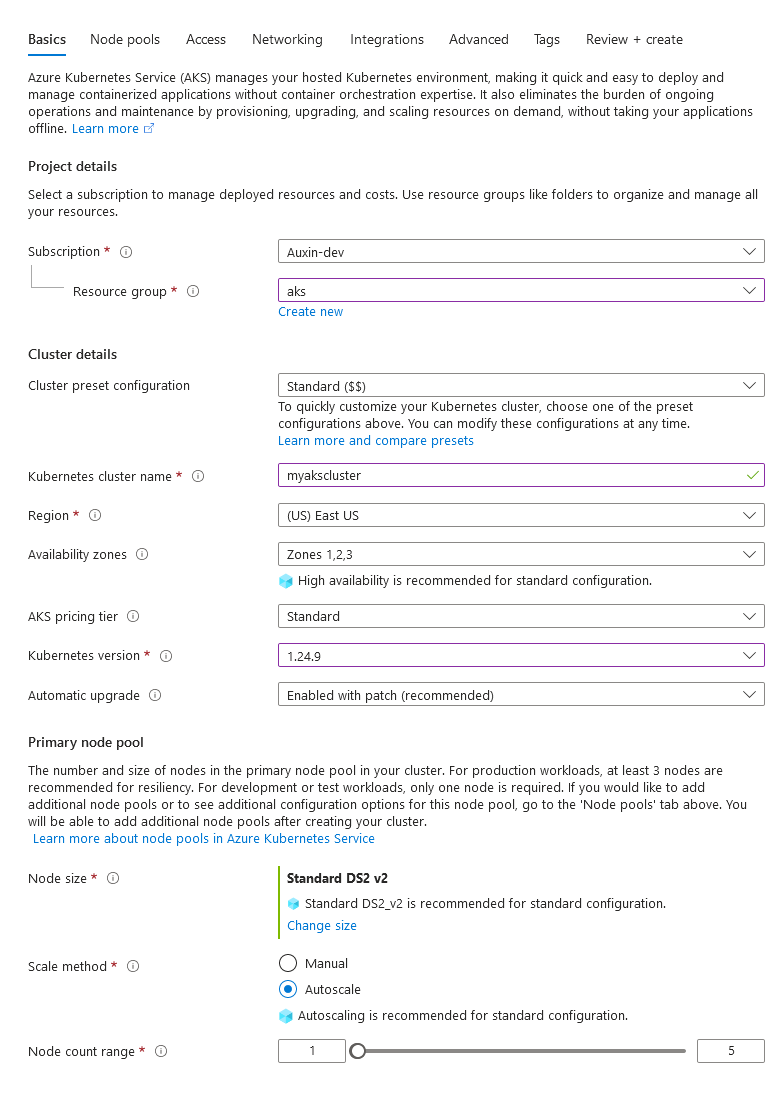Click the Kubernetes version info icon
776x1108 pixels.
[166, 656]
